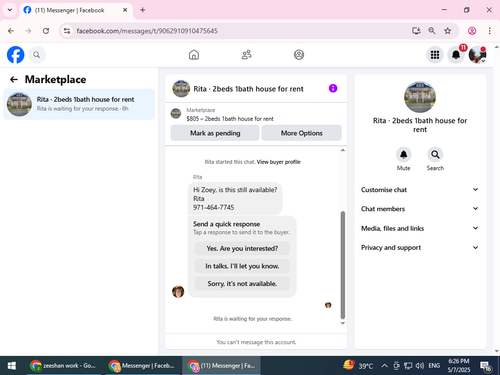Open the Facebook menu grid icon
Viewport: 500px width, 375px height.
(x=435, y=55)
